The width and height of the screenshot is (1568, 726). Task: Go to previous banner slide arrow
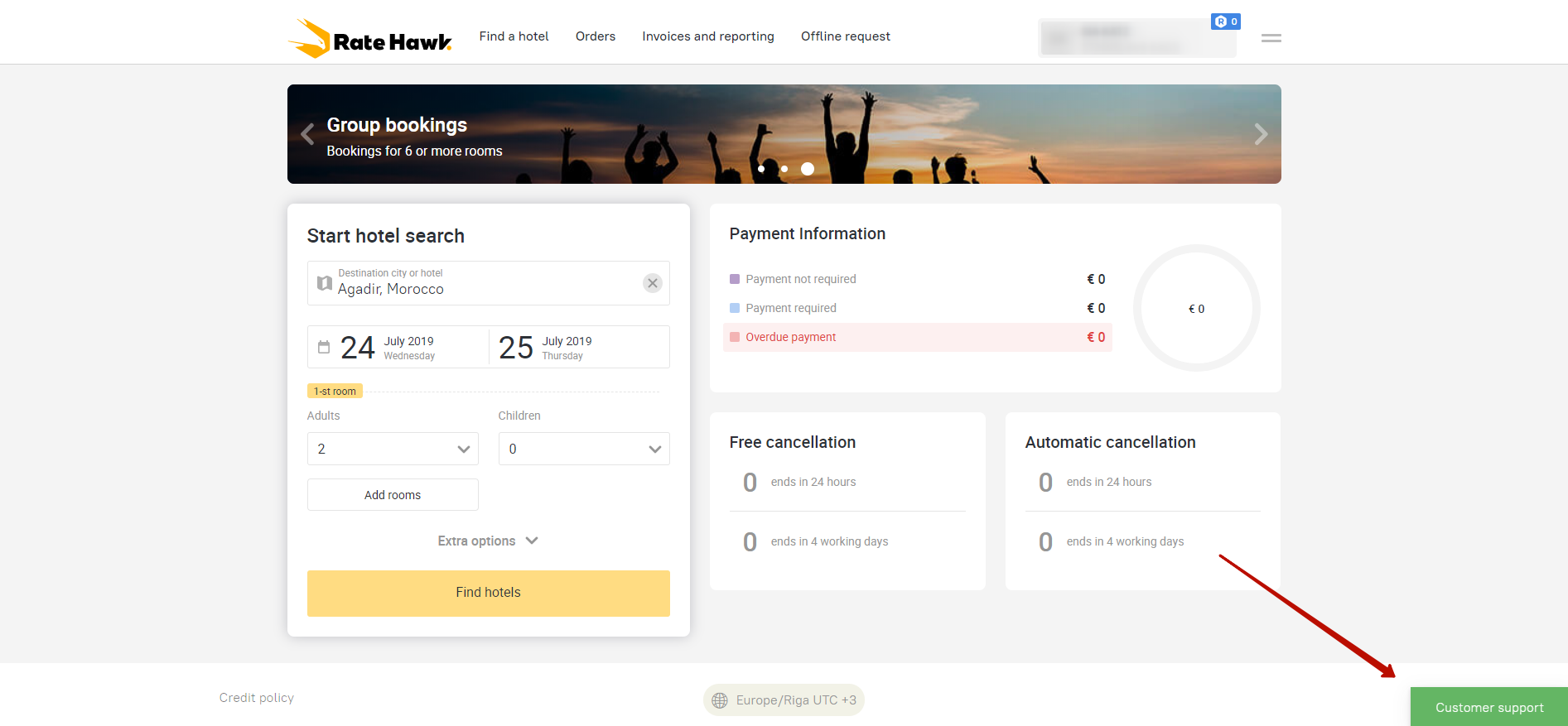coord(307,134)
